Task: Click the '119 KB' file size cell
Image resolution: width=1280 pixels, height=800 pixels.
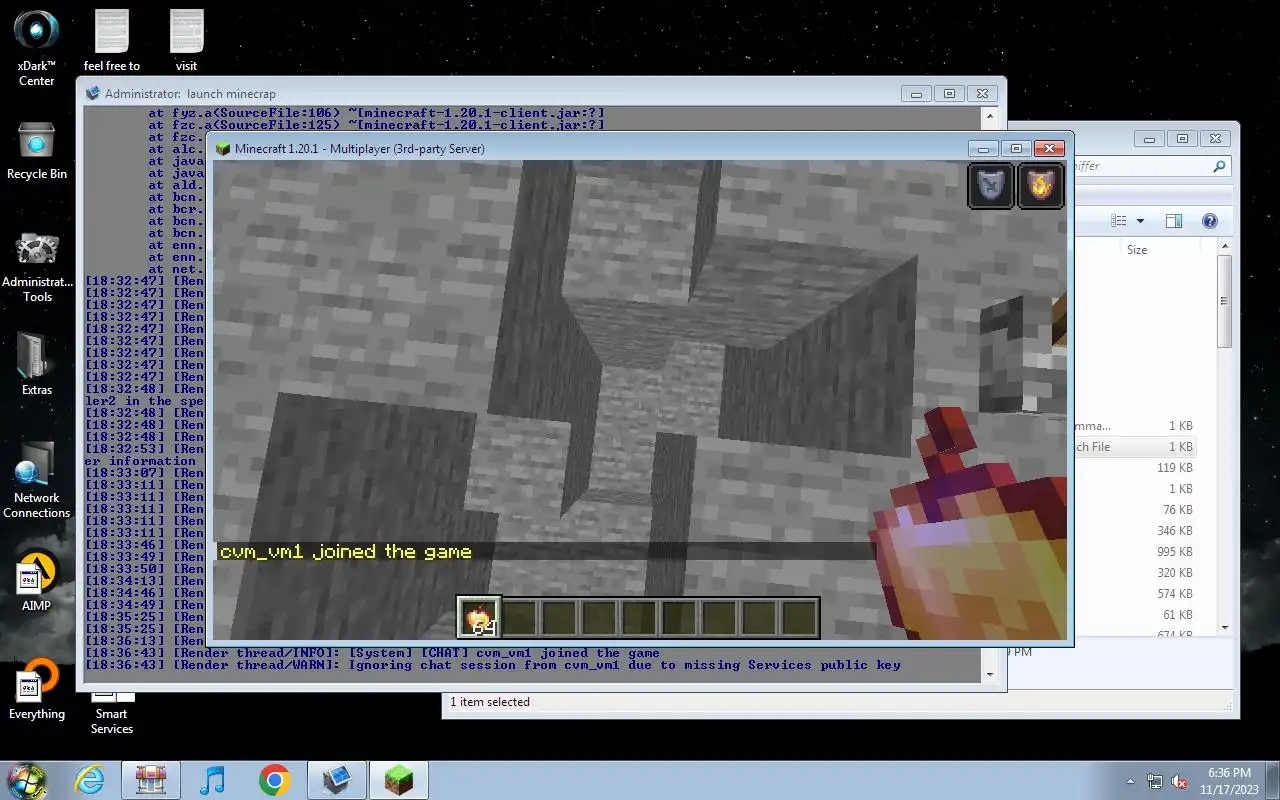Action: coord(1174,467)
